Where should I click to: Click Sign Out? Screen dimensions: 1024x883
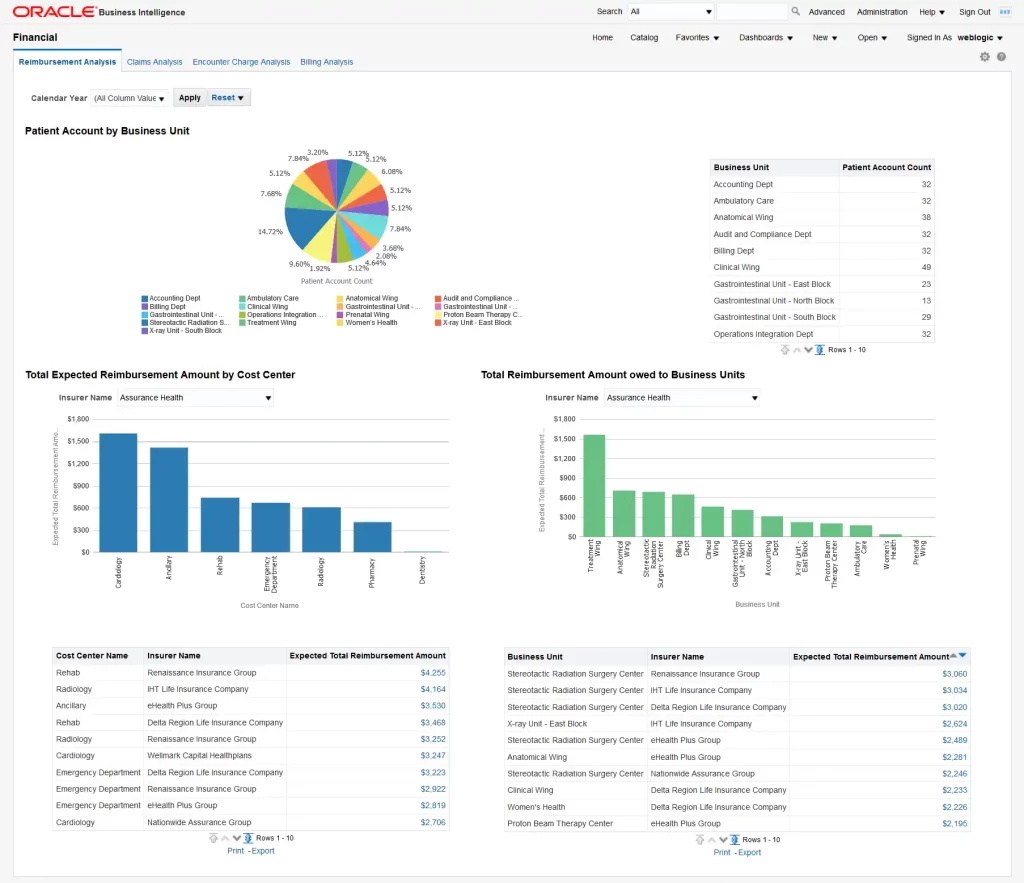(974, 12)
